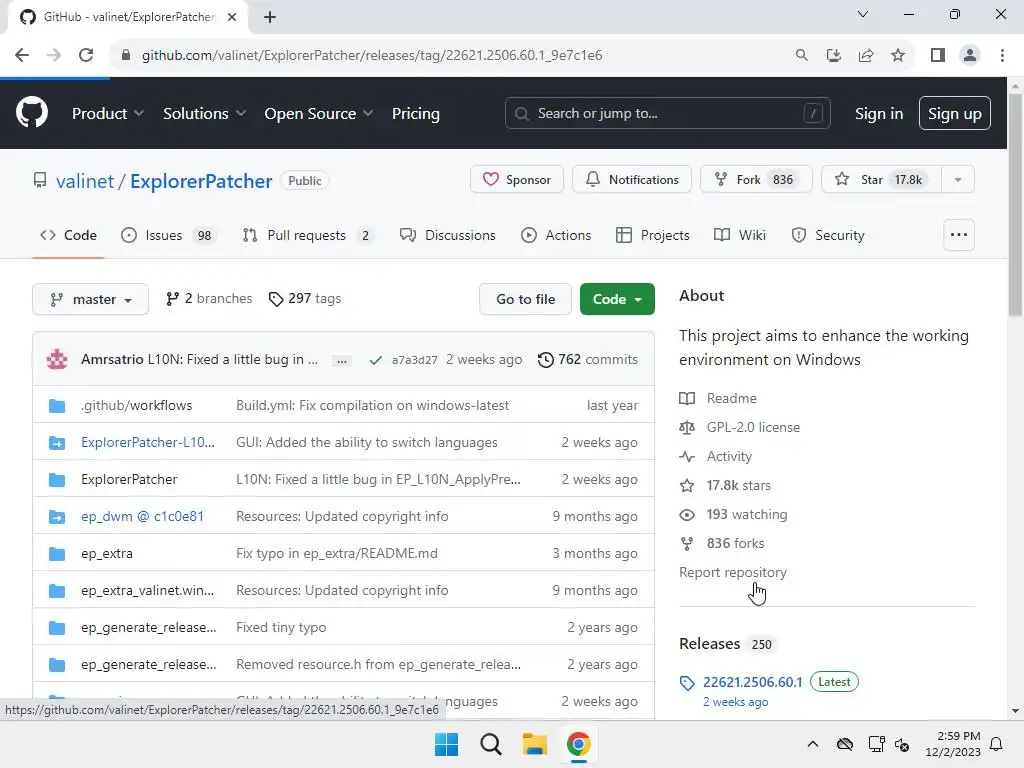Open the GPL-2.0 license link
Screen dimensions: 1024x768
tap(753, 427)
